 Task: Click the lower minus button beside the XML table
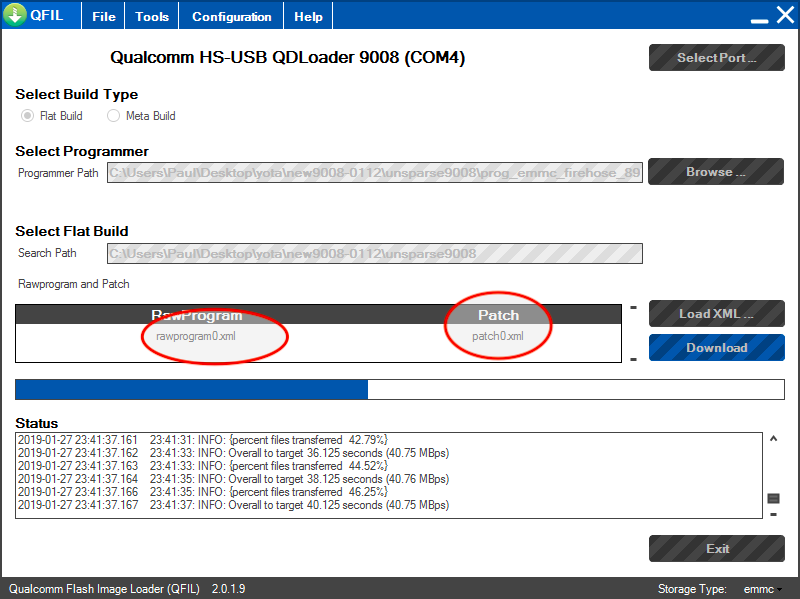[x=634, y=360]
